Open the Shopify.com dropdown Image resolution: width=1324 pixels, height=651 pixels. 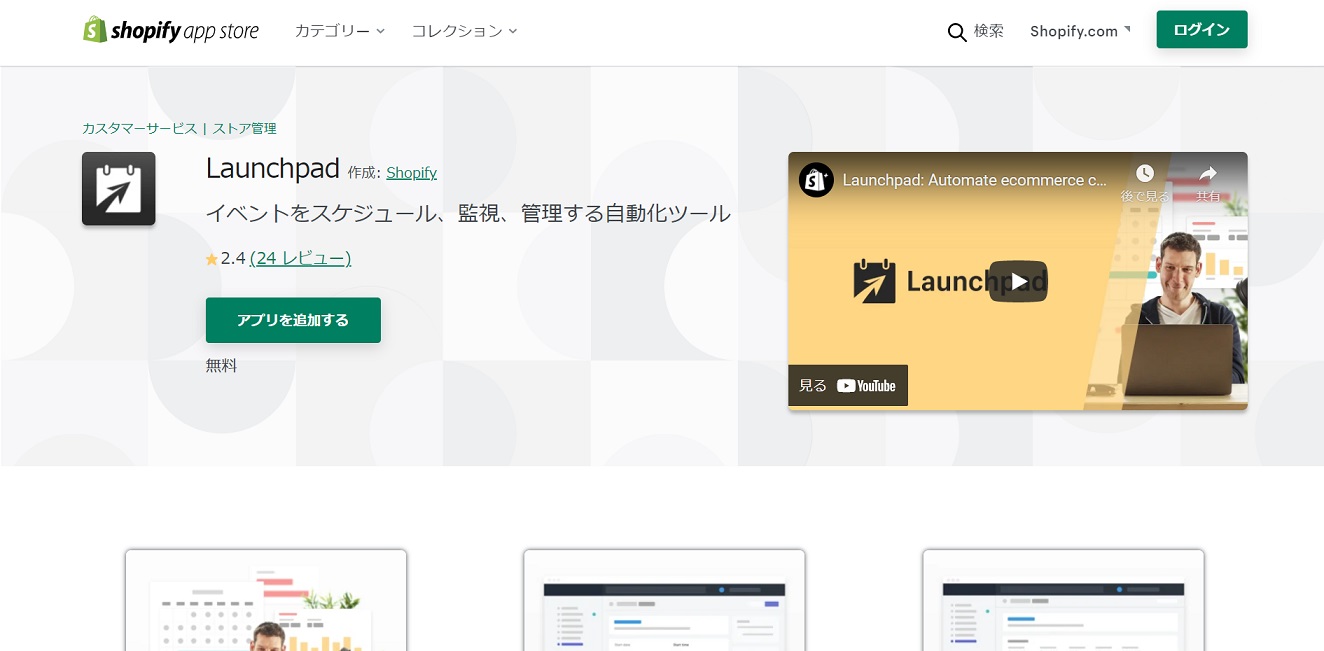pyautogui.click(x=1080, y=31)
